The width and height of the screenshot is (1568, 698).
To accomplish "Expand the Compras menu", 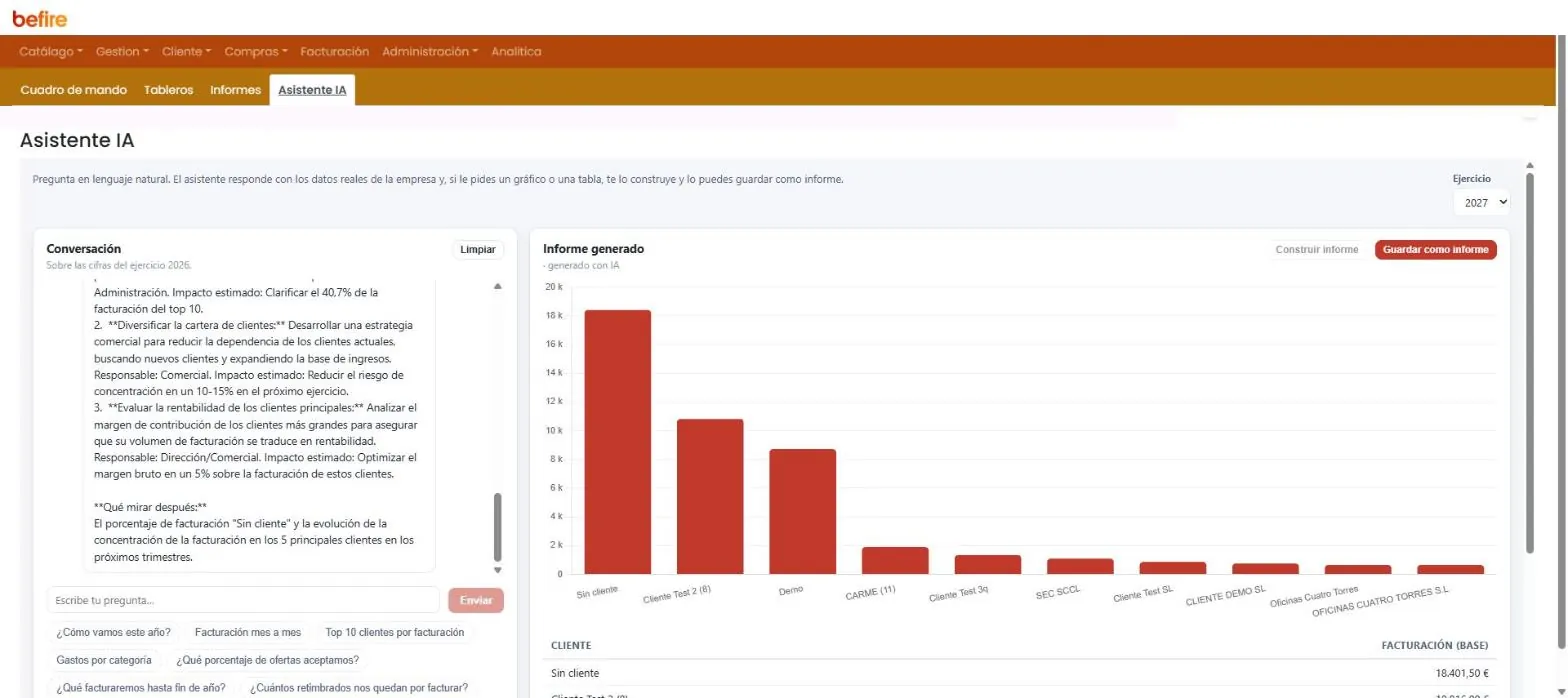I will click(256, 51).
